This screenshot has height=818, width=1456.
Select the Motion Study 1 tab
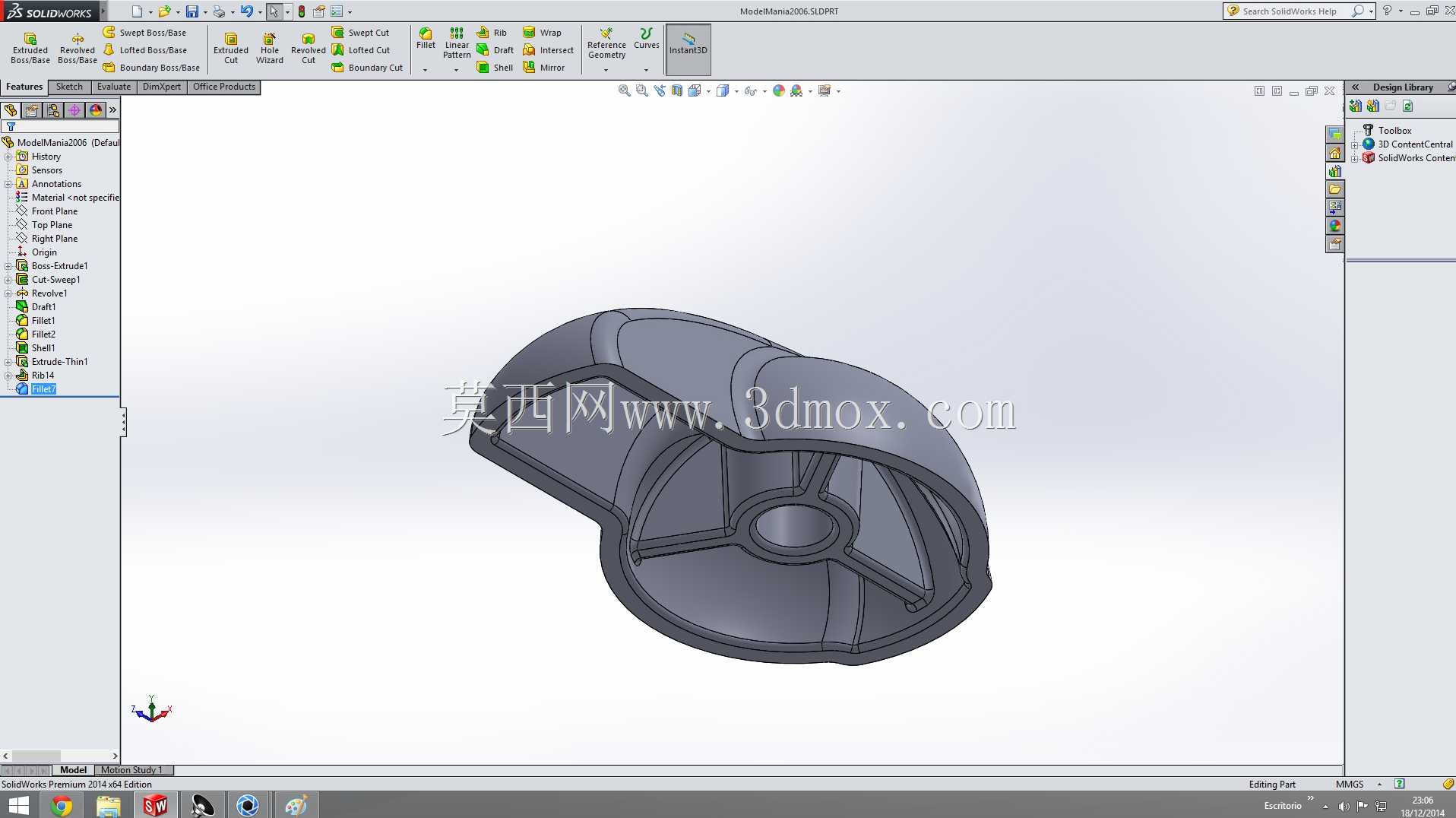(131, 770)
